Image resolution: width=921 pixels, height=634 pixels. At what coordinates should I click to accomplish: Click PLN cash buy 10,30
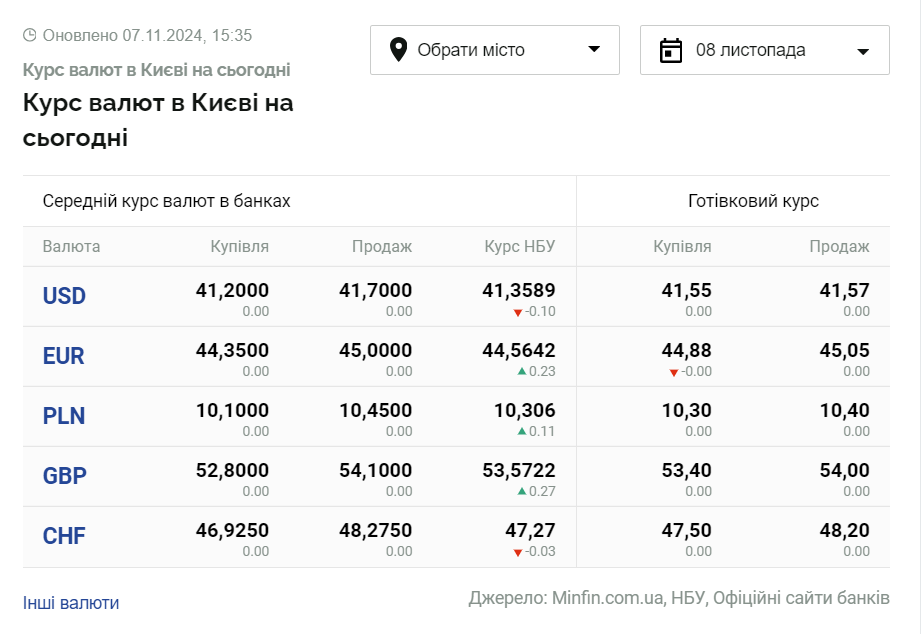687,410
